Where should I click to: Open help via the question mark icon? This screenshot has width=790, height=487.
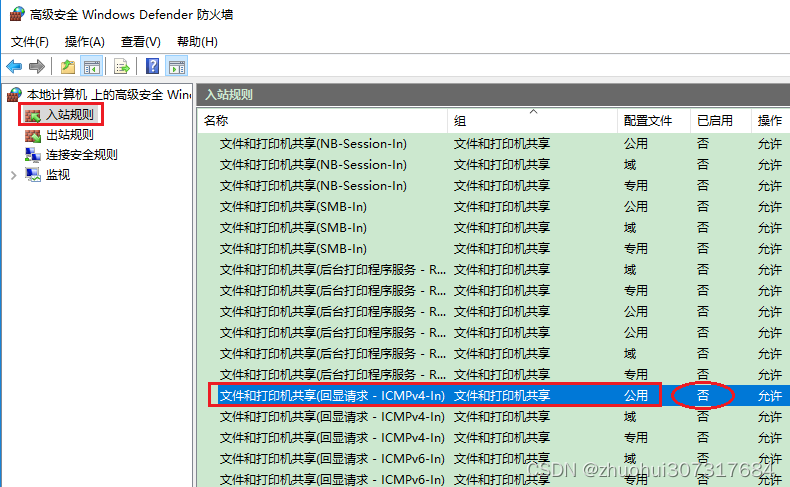click(152, 66)
